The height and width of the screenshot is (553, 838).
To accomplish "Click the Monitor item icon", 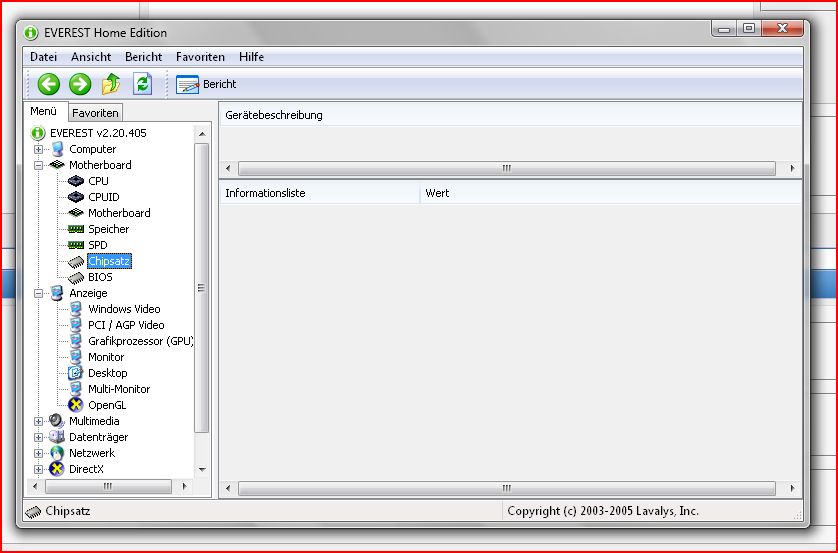I will click(x=76, y=357).
